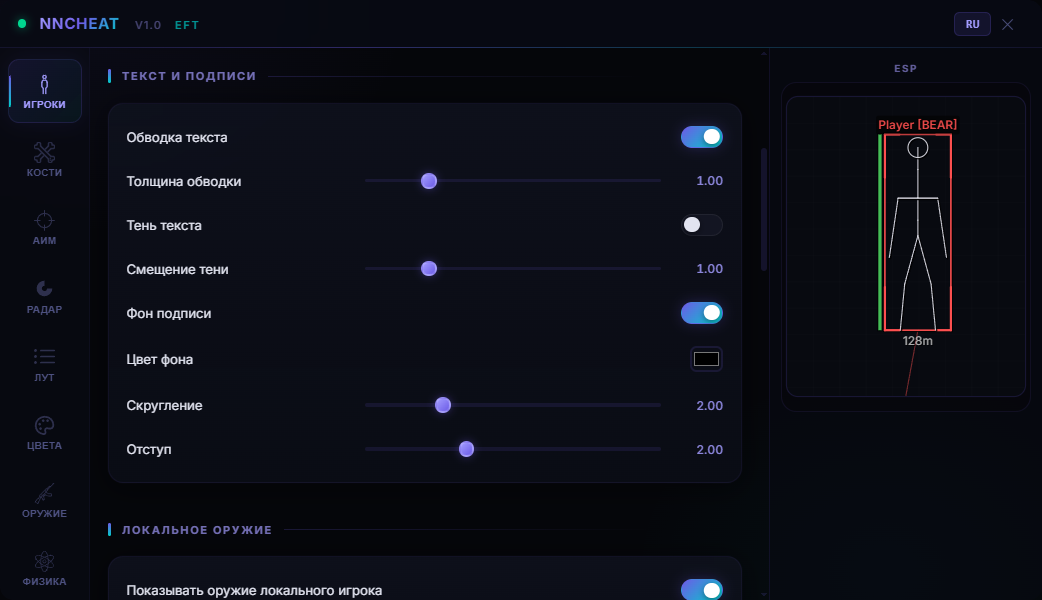Open the Цвет фона color swatch

pos(706,359)
